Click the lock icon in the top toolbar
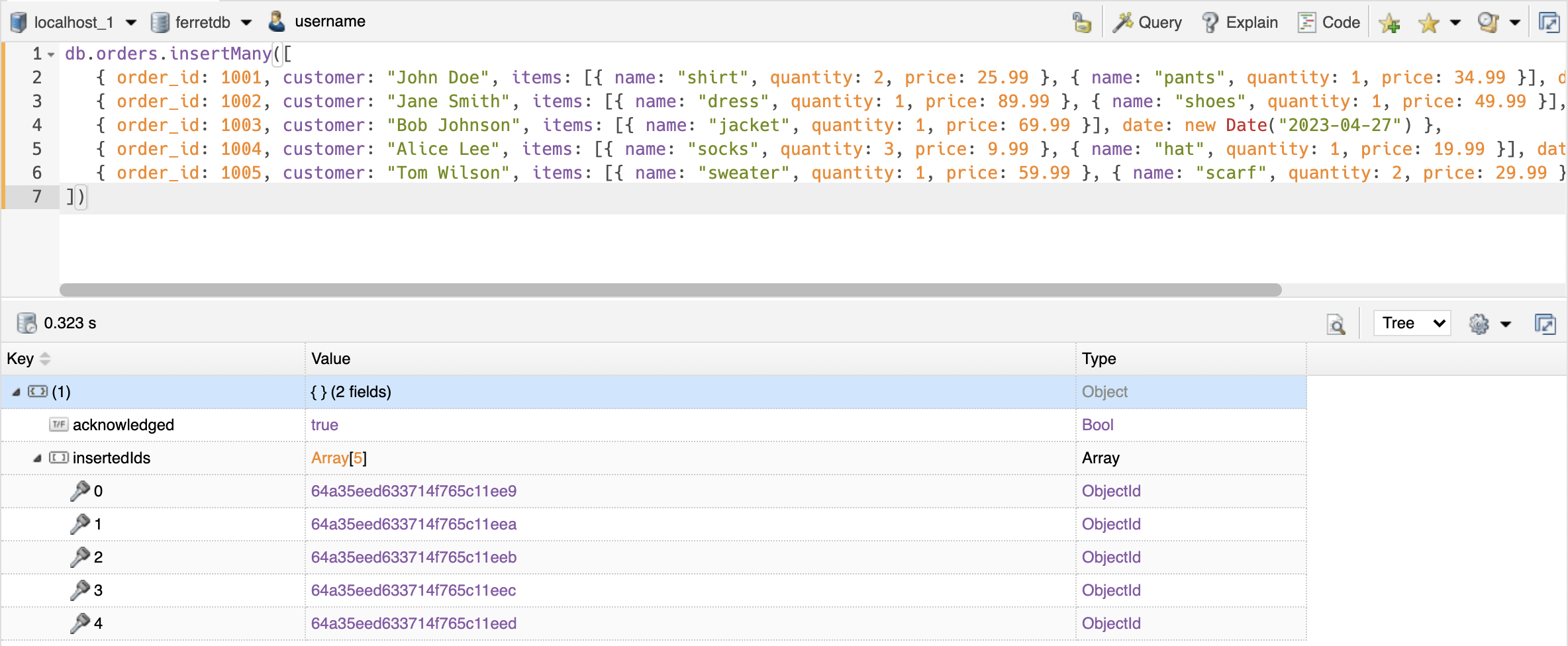 (1081, 23)
